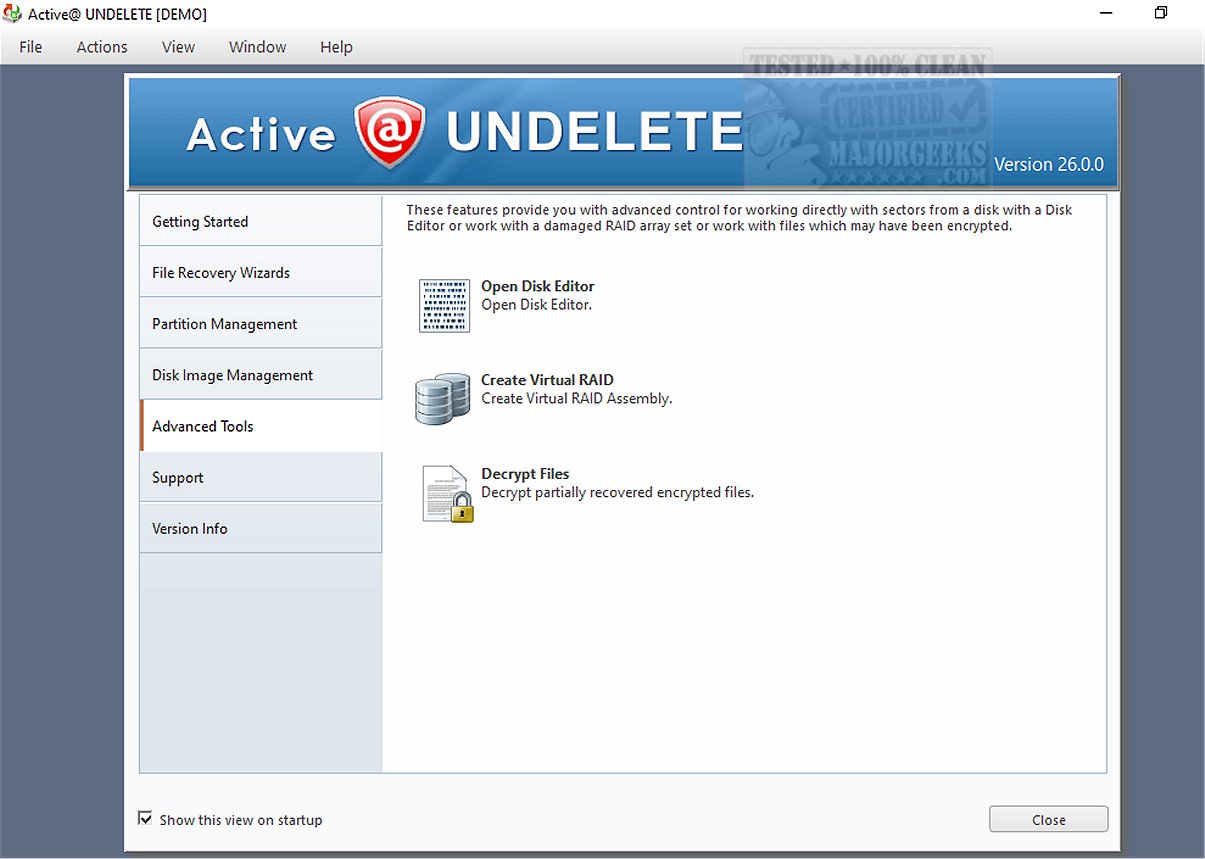The image size is (1205, 859).
Task: Click the Open Disk Editor title link
Action: click(x=538, y=286)
